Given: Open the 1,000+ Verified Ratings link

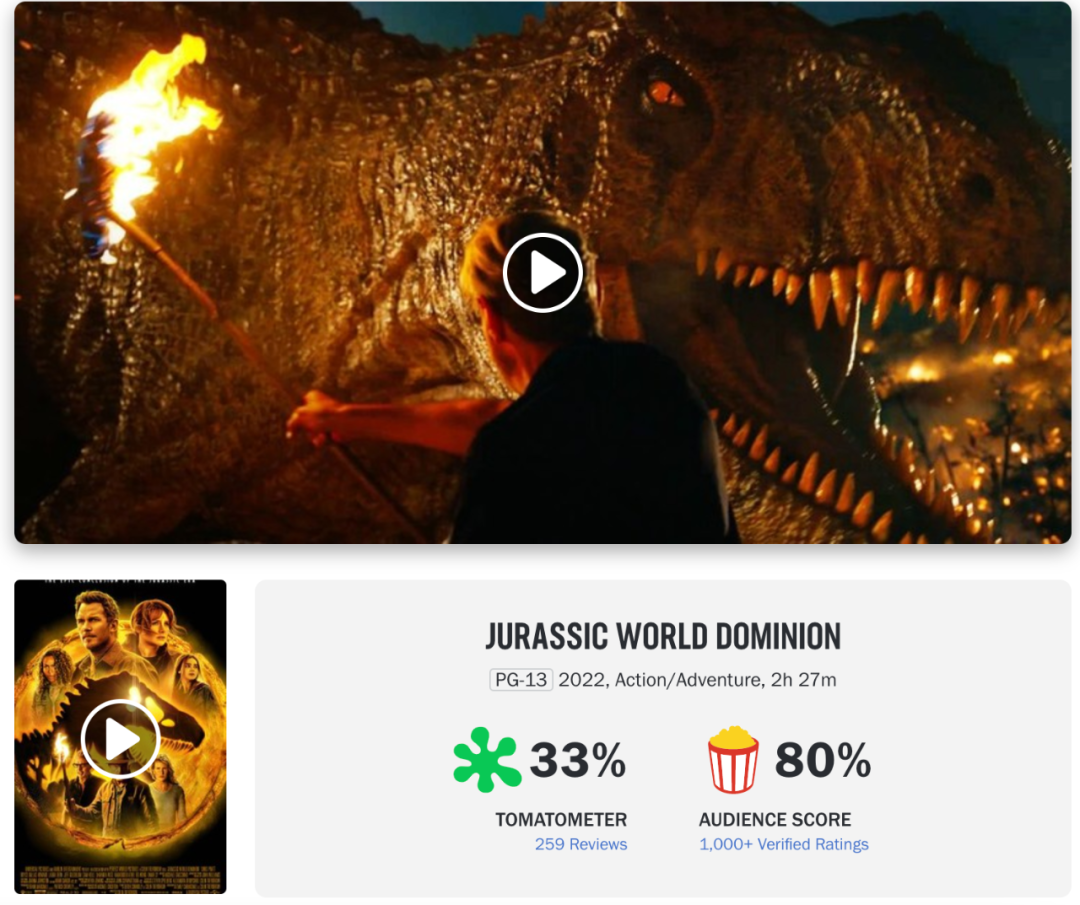Looking at the screenshot, I should 784,844.
